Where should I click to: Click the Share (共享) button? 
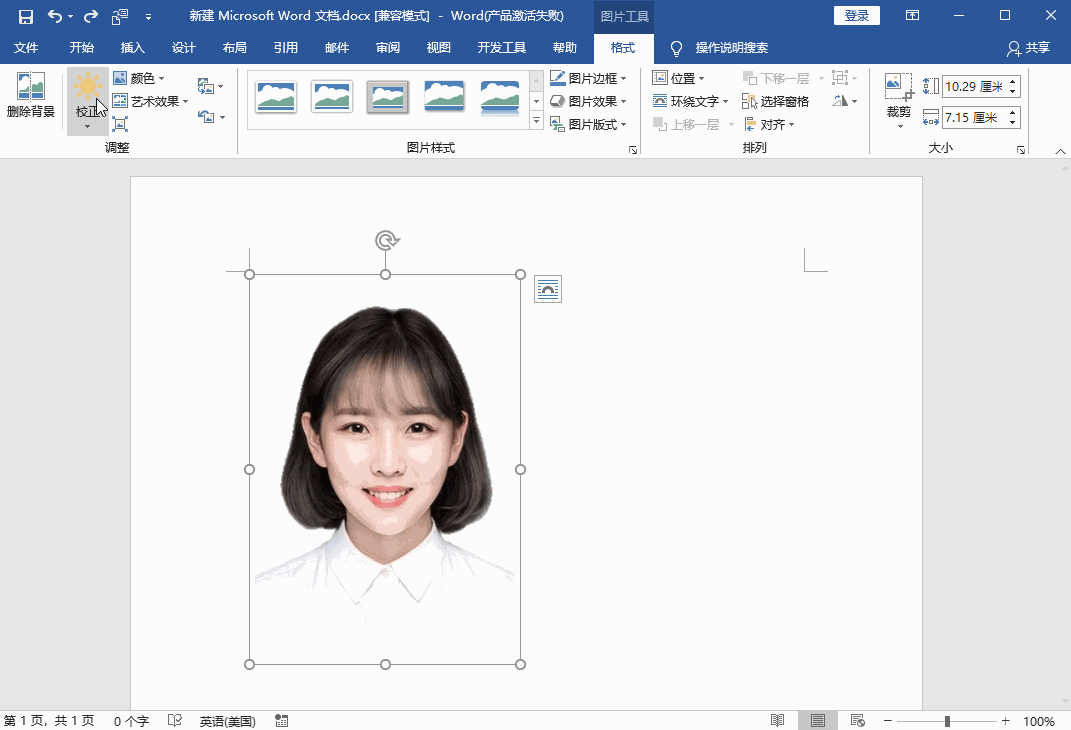(x=1029, y=48)
